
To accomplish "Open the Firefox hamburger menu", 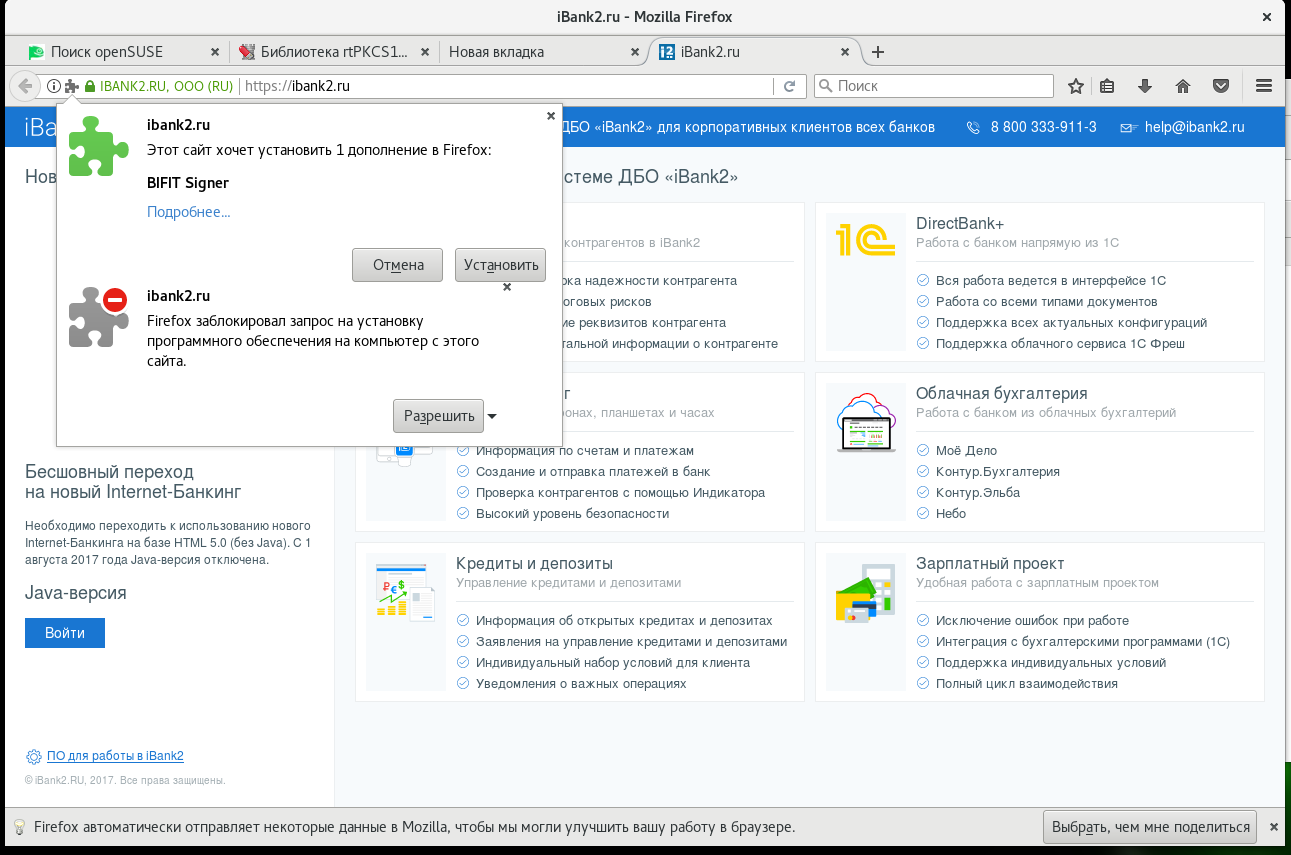I will pyautogui.click(x=1263, y=86).
